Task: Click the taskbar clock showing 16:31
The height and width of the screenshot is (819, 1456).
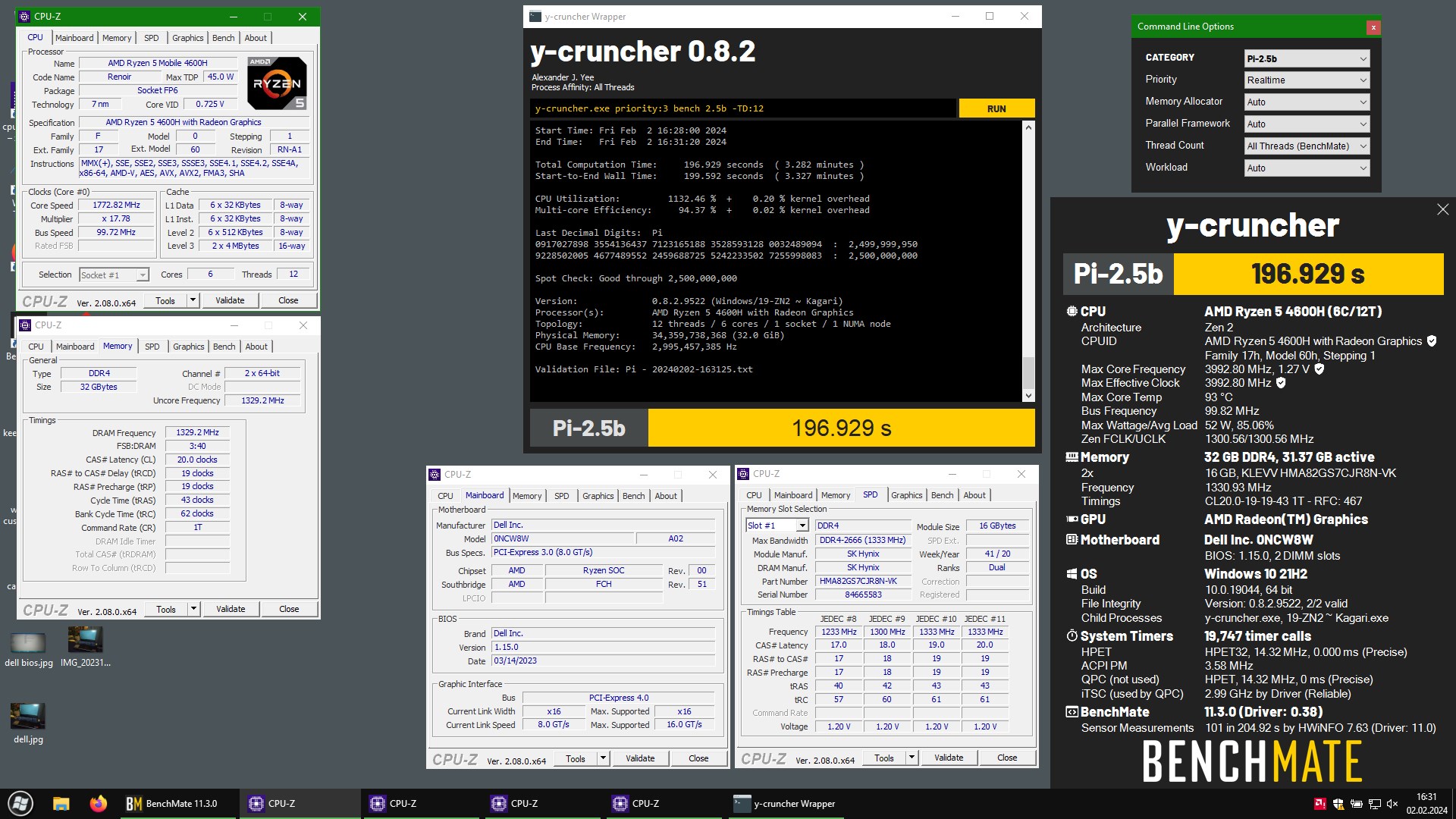Action: [1426, 804]
